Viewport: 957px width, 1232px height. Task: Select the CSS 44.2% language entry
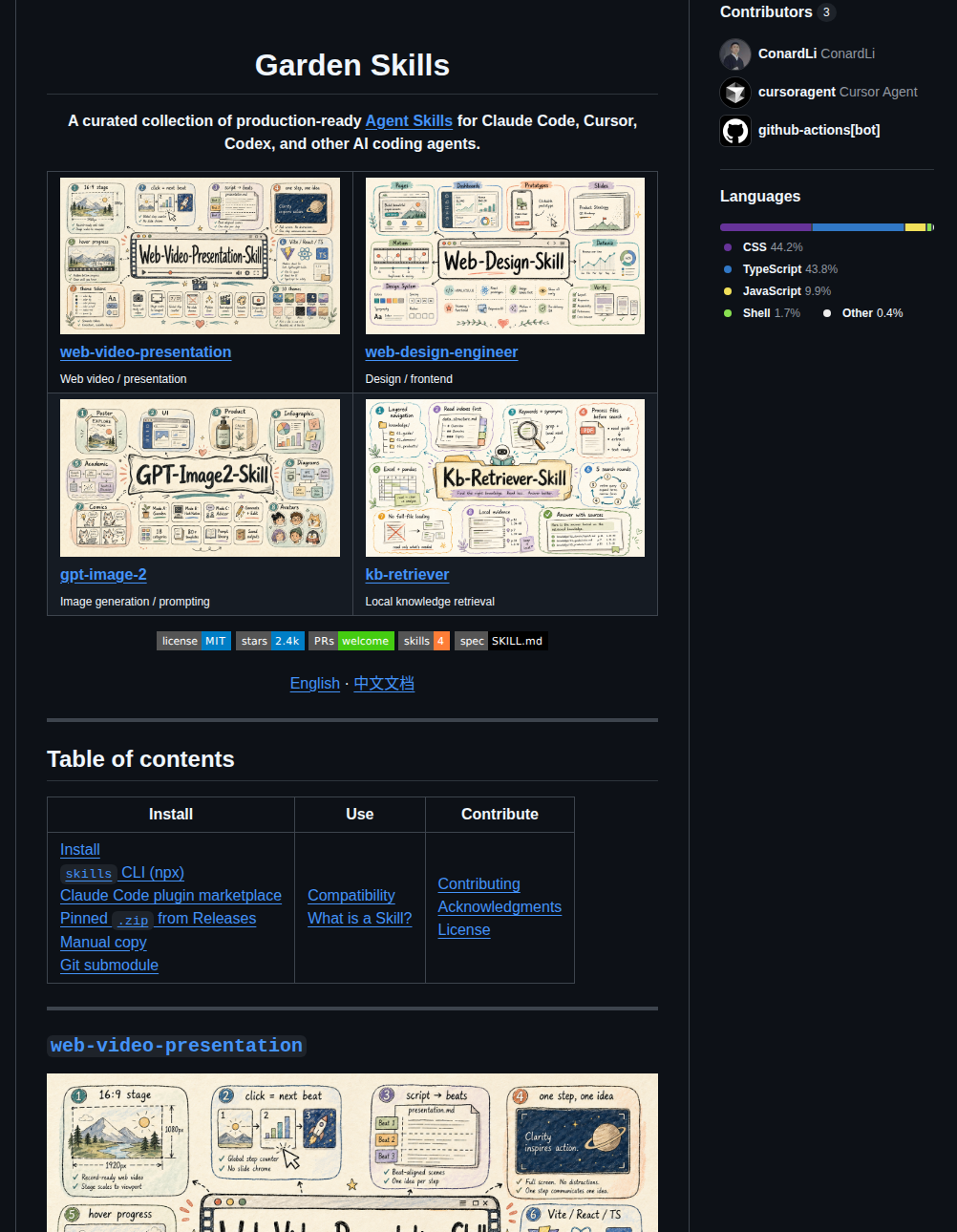pos(763,247)
